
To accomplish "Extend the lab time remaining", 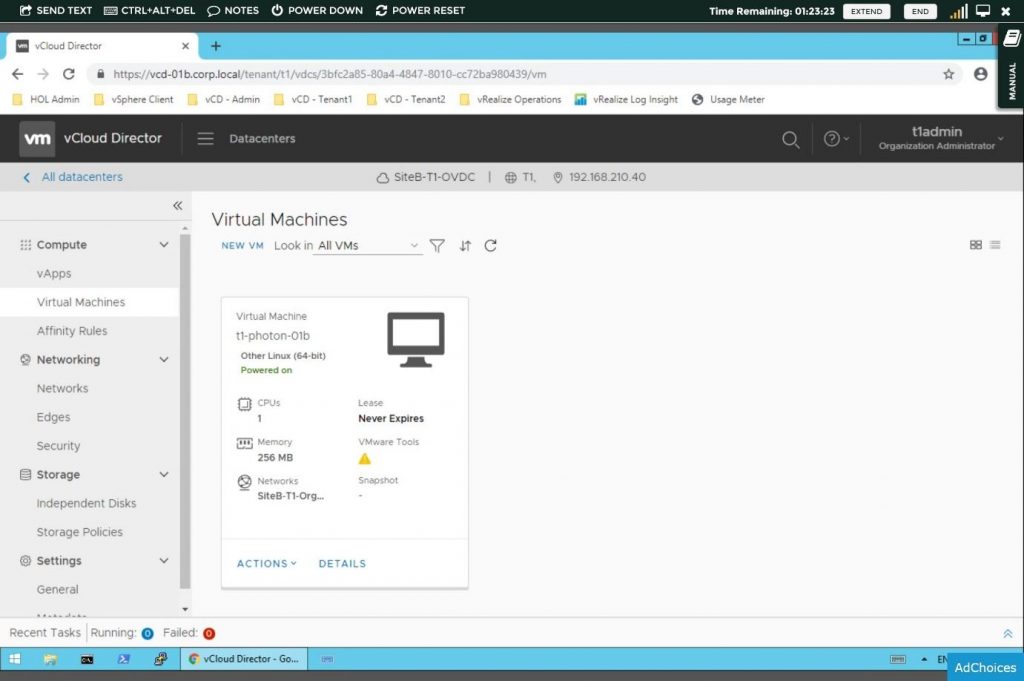I will click(x=866, y=11).
